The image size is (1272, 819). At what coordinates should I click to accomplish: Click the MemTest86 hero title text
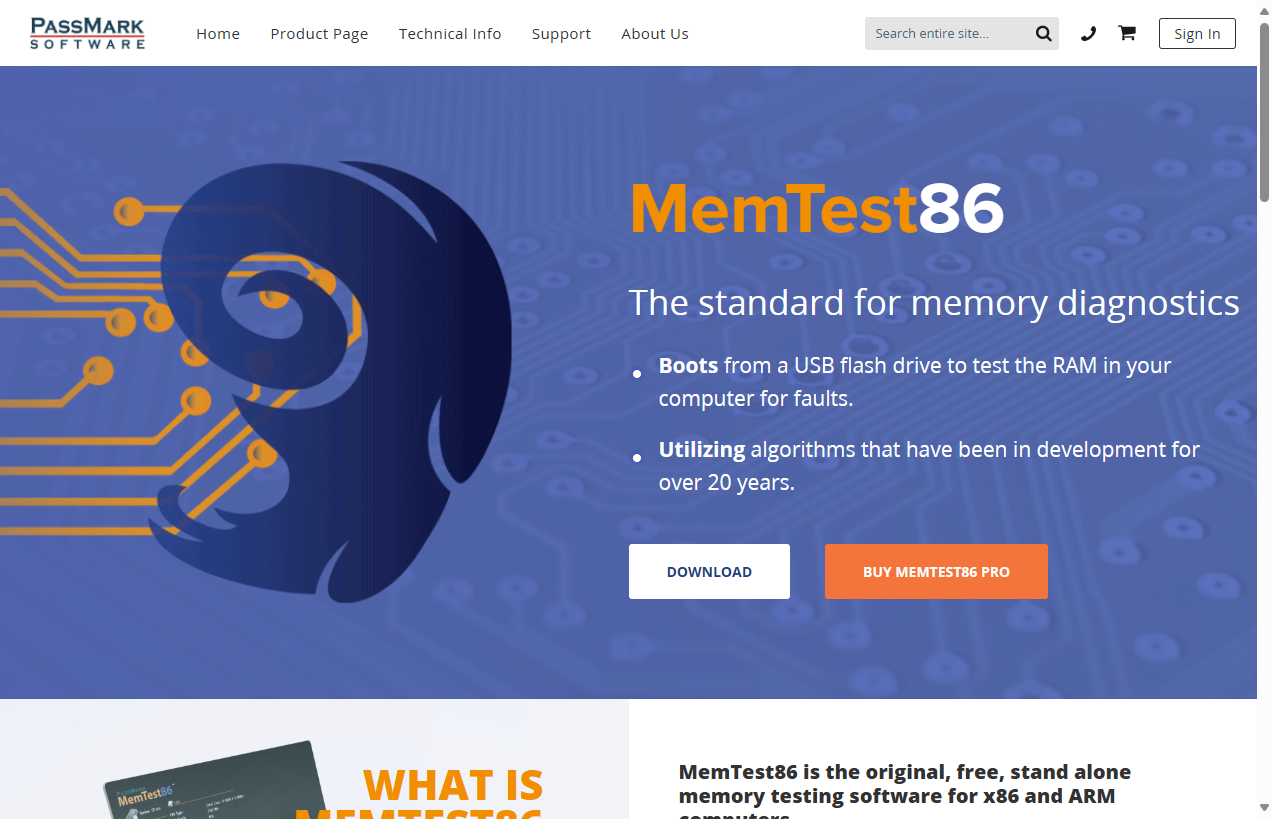(816, 209)
